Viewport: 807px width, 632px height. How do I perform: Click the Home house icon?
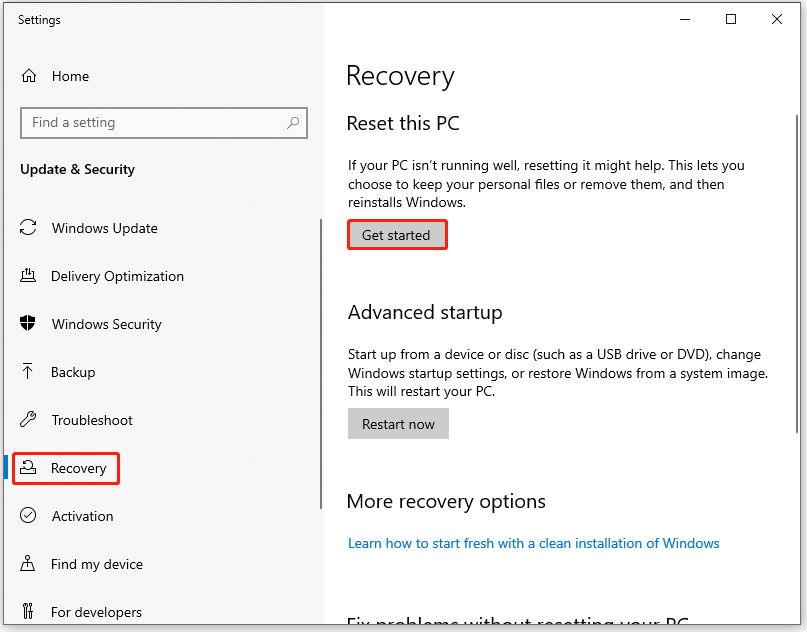pos(29,76)
